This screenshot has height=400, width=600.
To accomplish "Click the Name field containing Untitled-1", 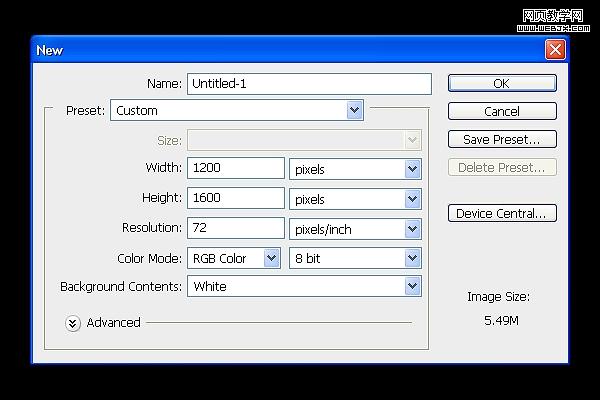I will (x=309, y=84).
